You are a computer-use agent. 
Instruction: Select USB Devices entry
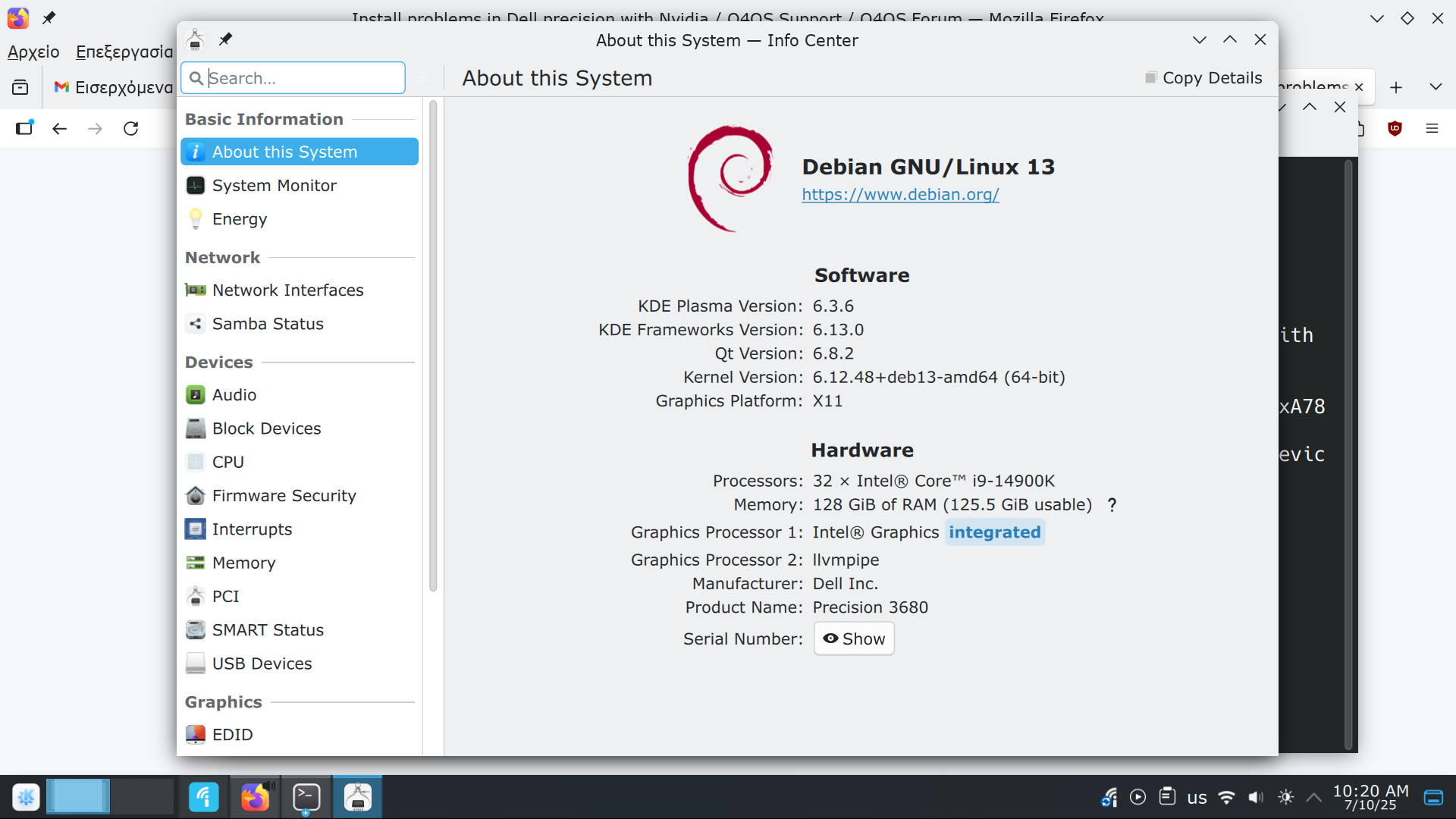coord(262,664)
